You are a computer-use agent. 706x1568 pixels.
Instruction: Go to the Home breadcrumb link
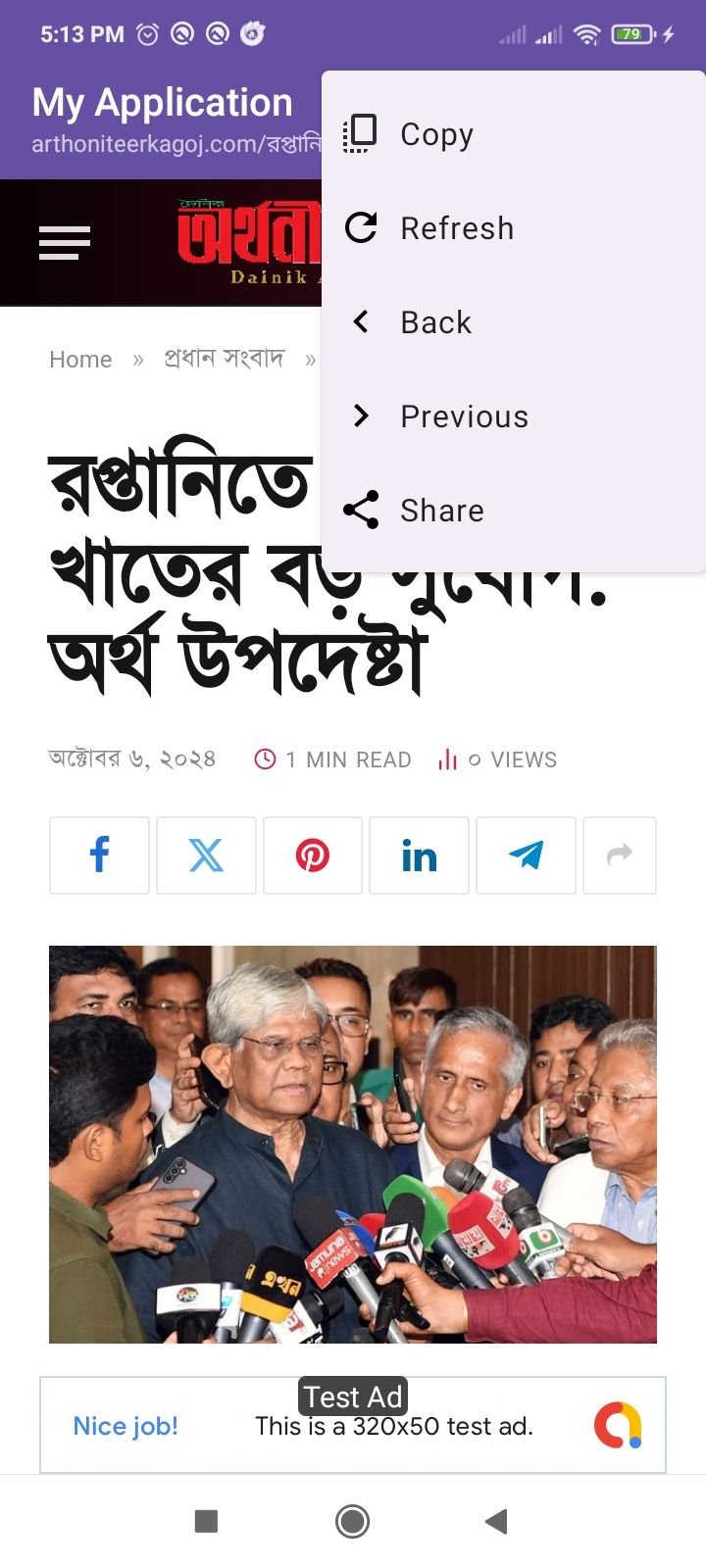80,360
